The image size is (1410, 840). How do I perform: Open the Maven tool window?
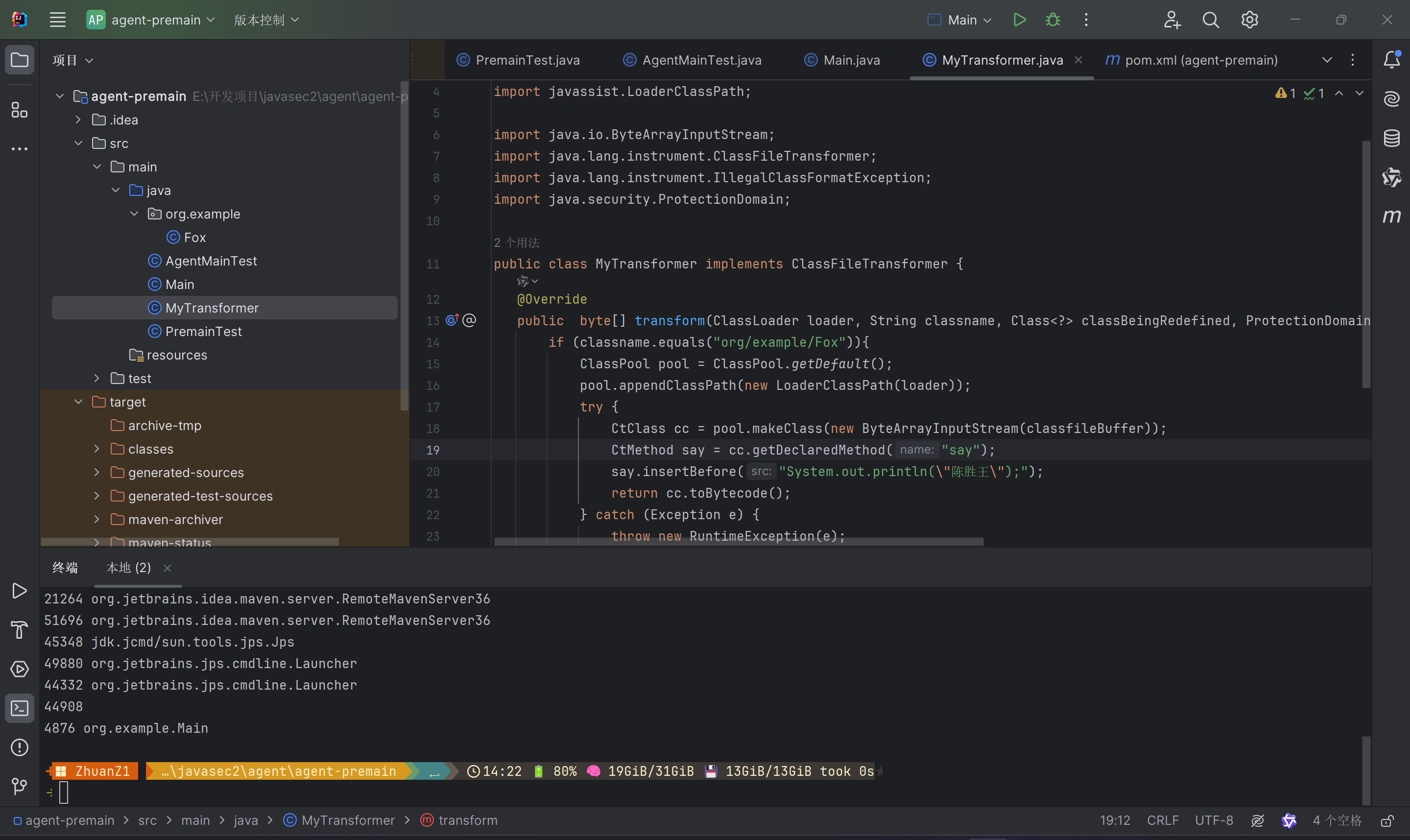coord(1391,216)
